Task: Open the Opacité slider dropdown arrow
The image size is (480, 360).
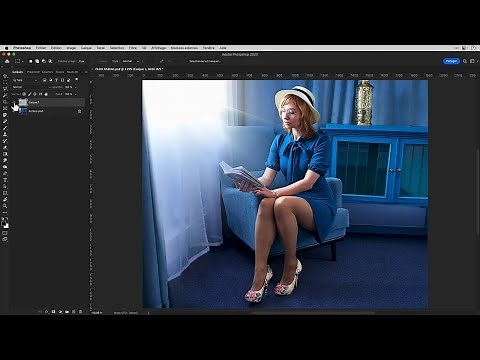Action: click(76, 87)
